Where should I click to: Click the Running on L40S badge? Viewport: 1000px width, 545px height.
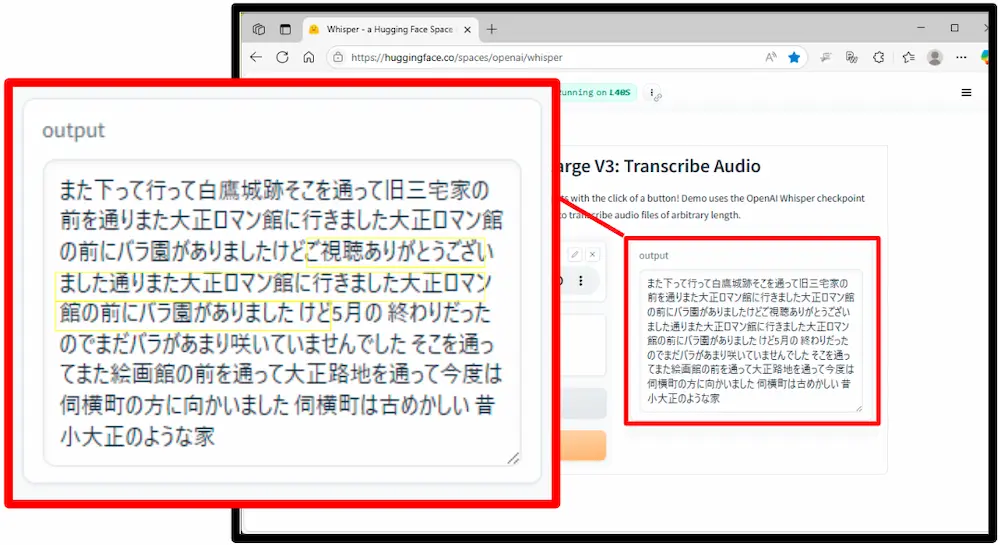point(597,92)
